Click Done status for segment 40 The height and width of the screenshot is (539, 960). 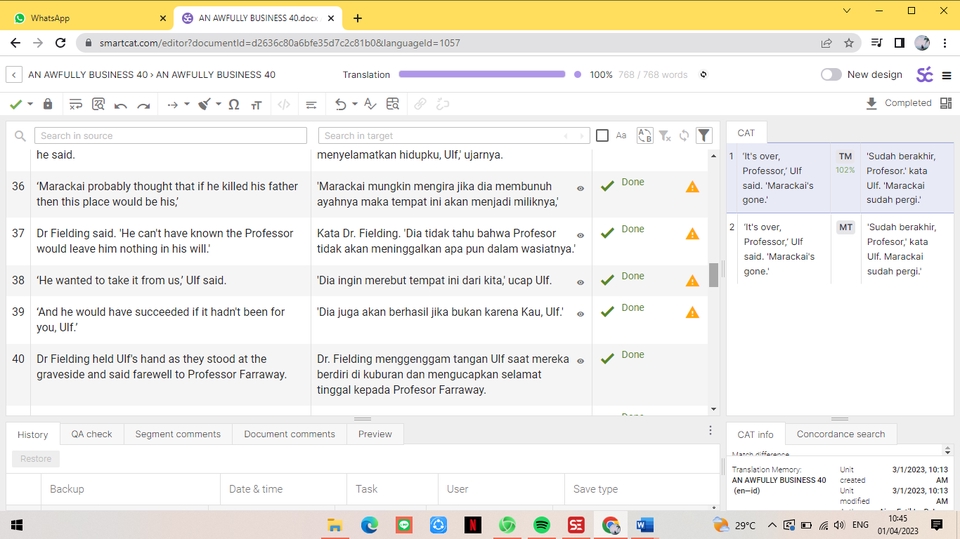[x=632, y=355]
